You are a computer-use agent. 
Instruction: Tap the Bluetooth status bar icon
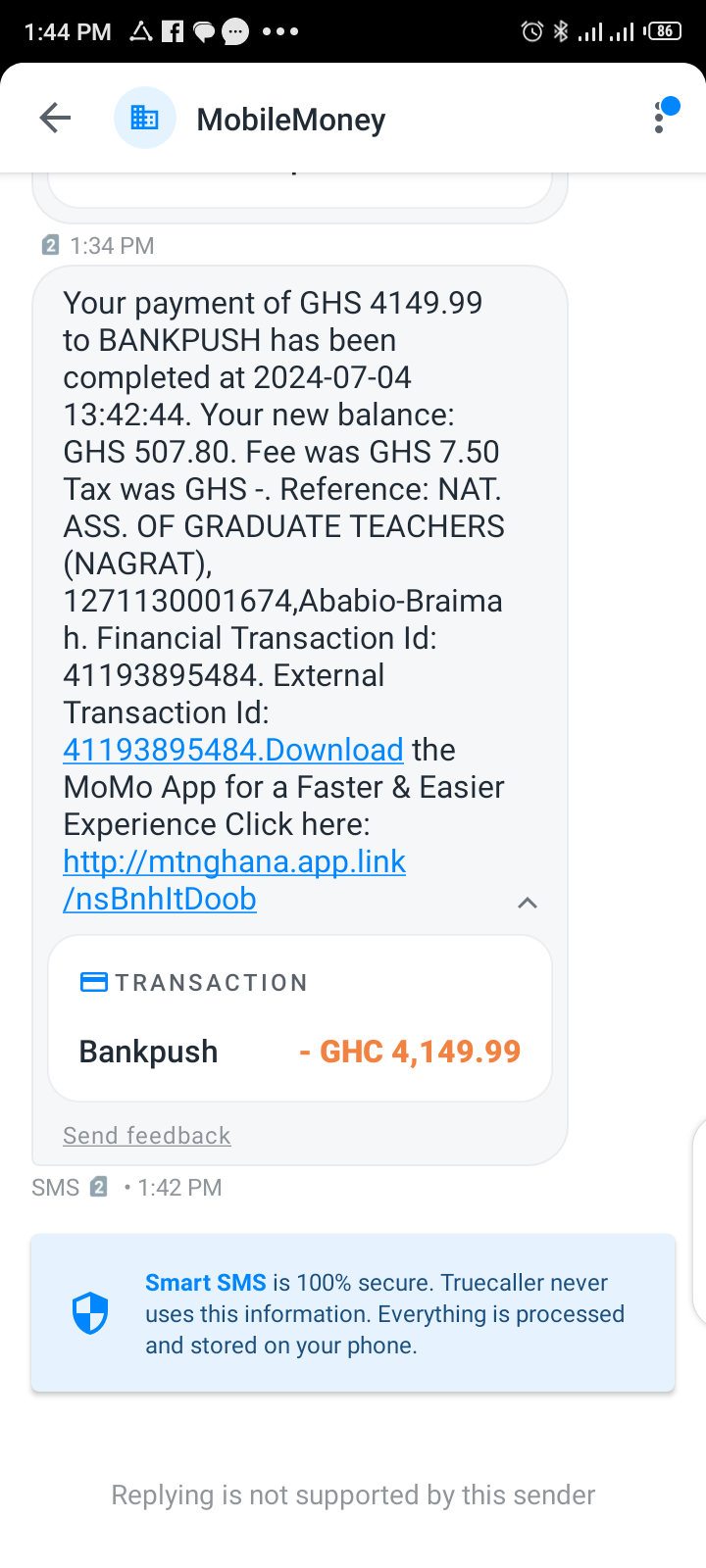coord(561,31)
